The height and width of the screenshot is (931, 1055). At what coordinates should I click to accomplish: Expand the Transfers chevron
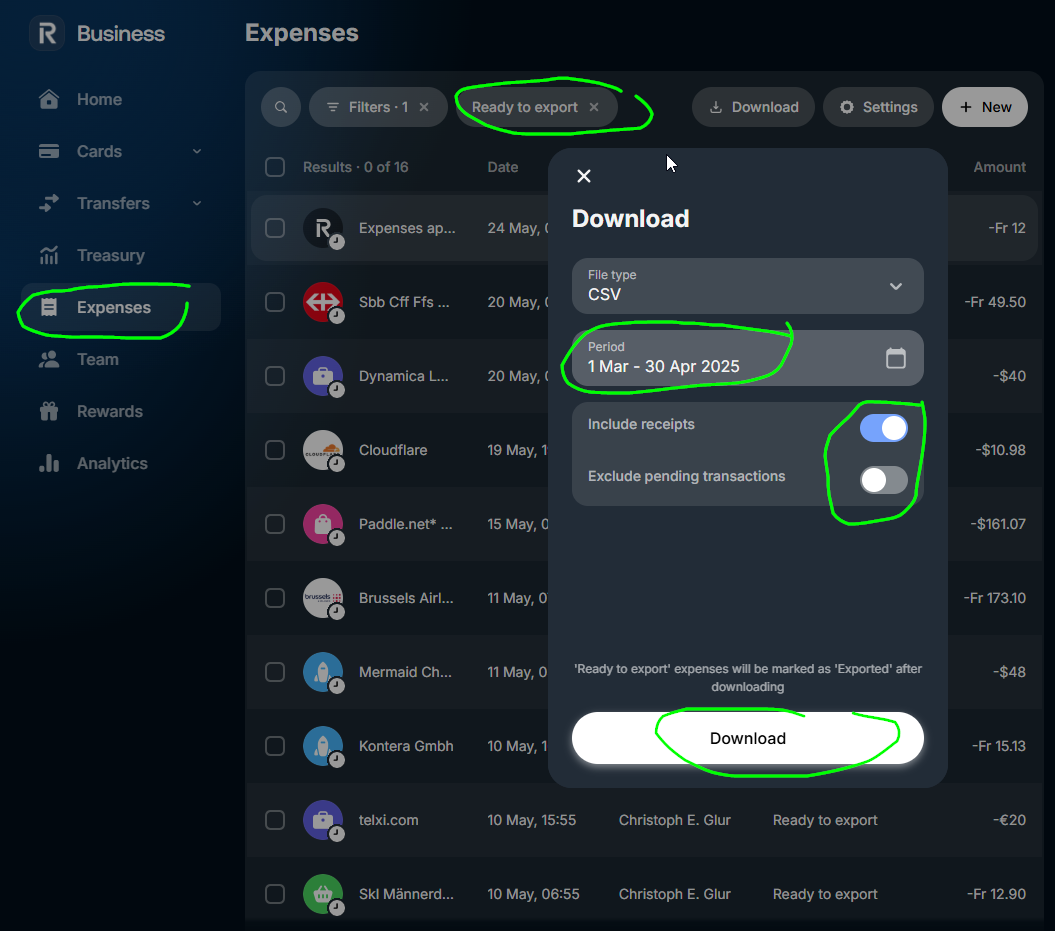(x=197, y=203)
